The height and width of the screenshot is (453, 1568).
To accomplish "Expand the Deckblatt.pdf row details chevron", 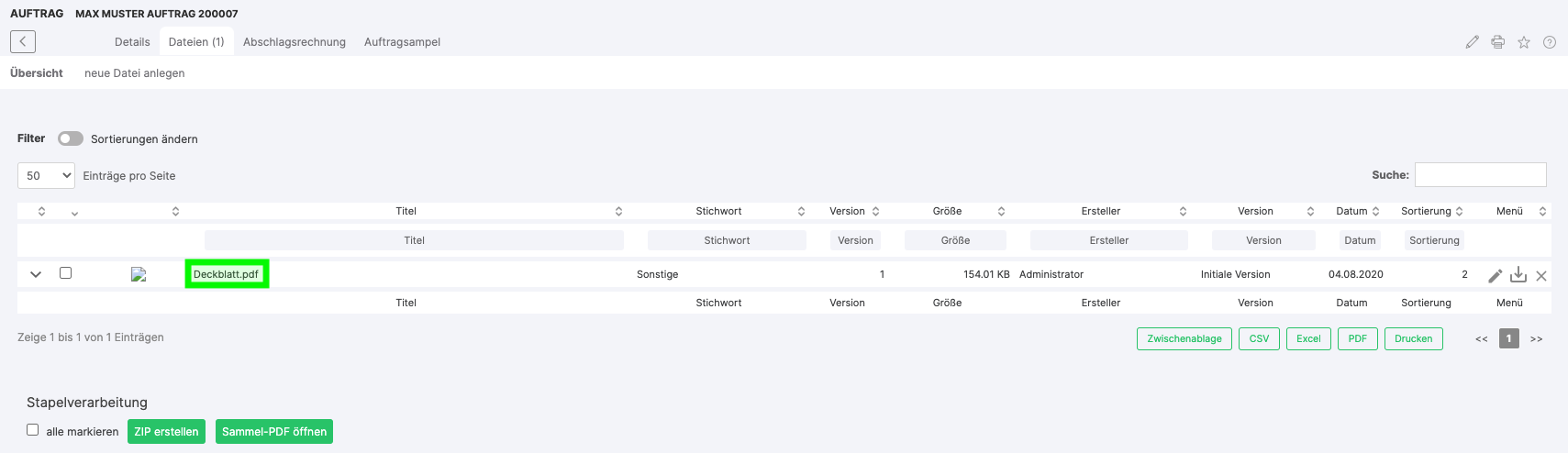I will click(x=36, y=274).
